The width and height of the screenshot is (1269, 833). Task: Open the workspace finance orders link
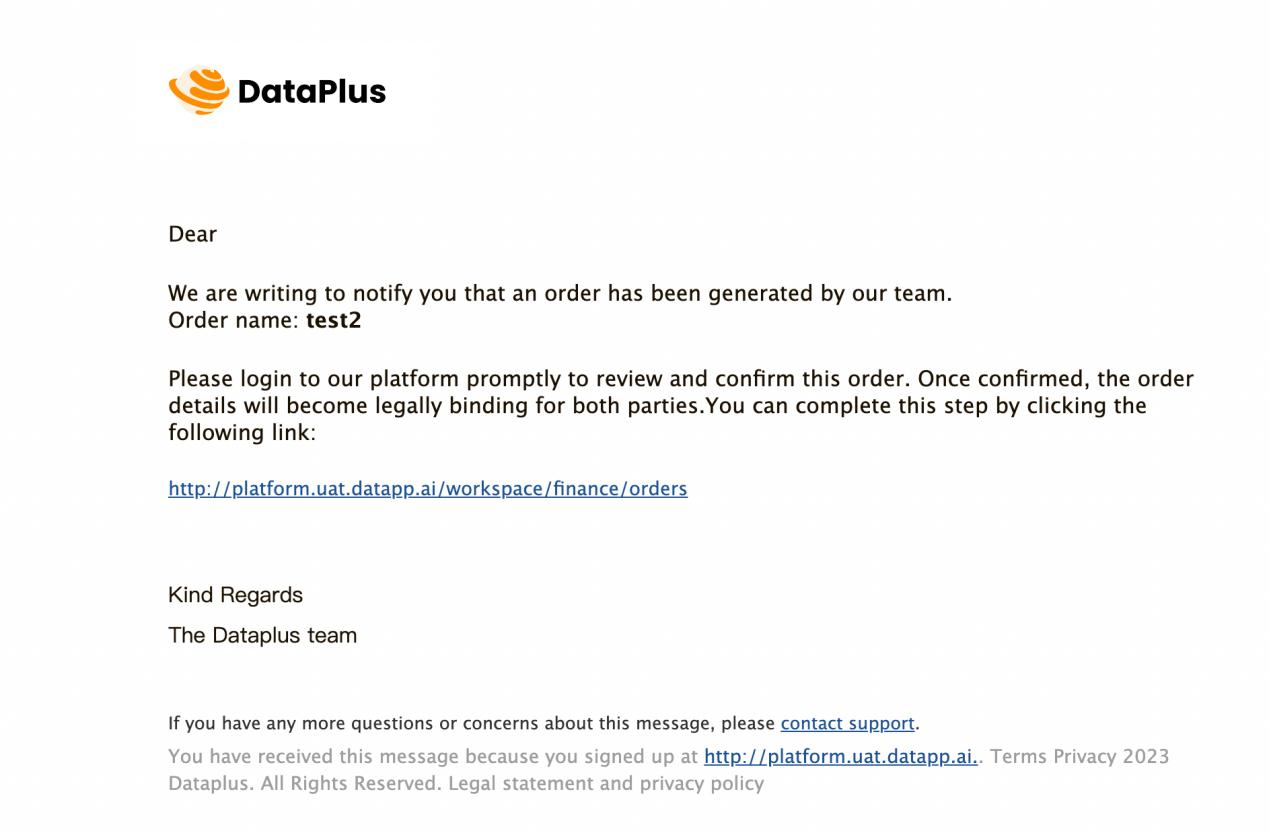[x=428, y=488]
